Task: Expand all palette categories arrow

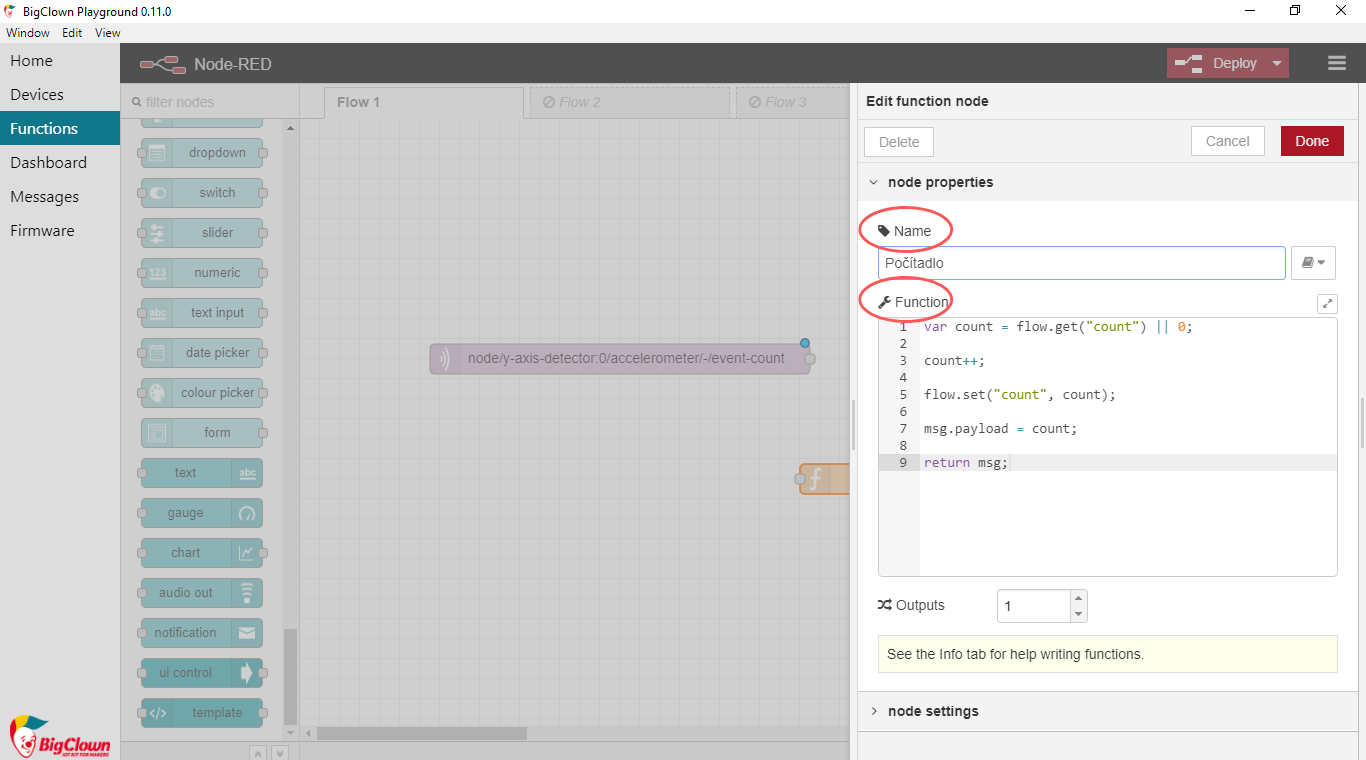Action: click(280, 753)
